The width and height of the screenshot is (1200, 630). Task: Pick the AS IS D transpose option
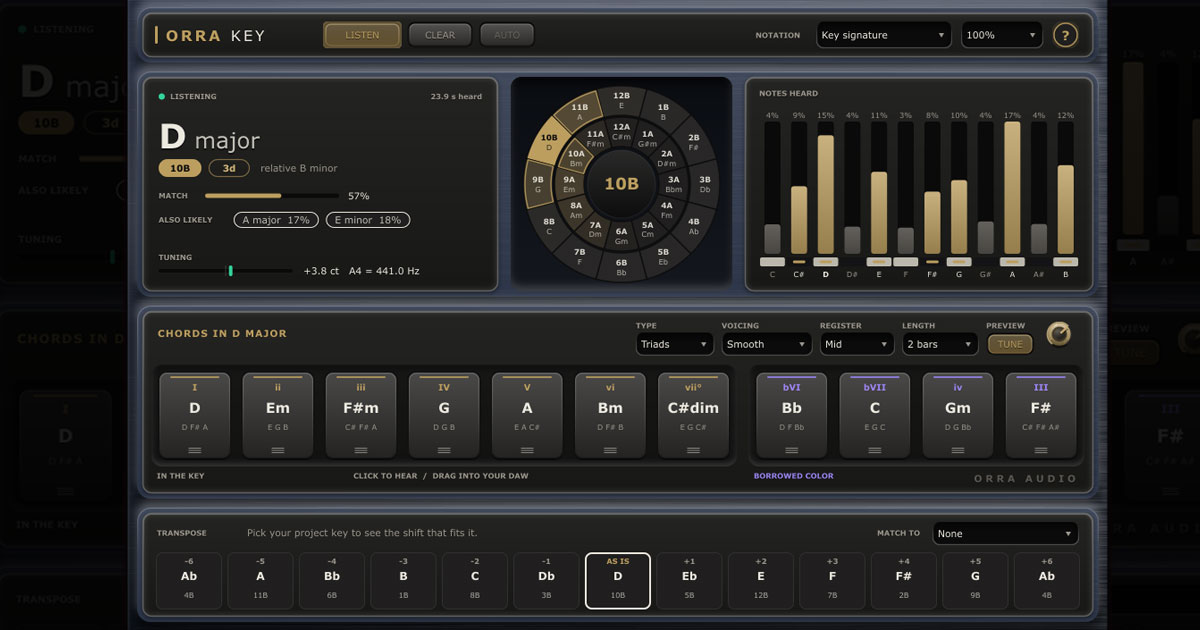click(x=618, y=580)
